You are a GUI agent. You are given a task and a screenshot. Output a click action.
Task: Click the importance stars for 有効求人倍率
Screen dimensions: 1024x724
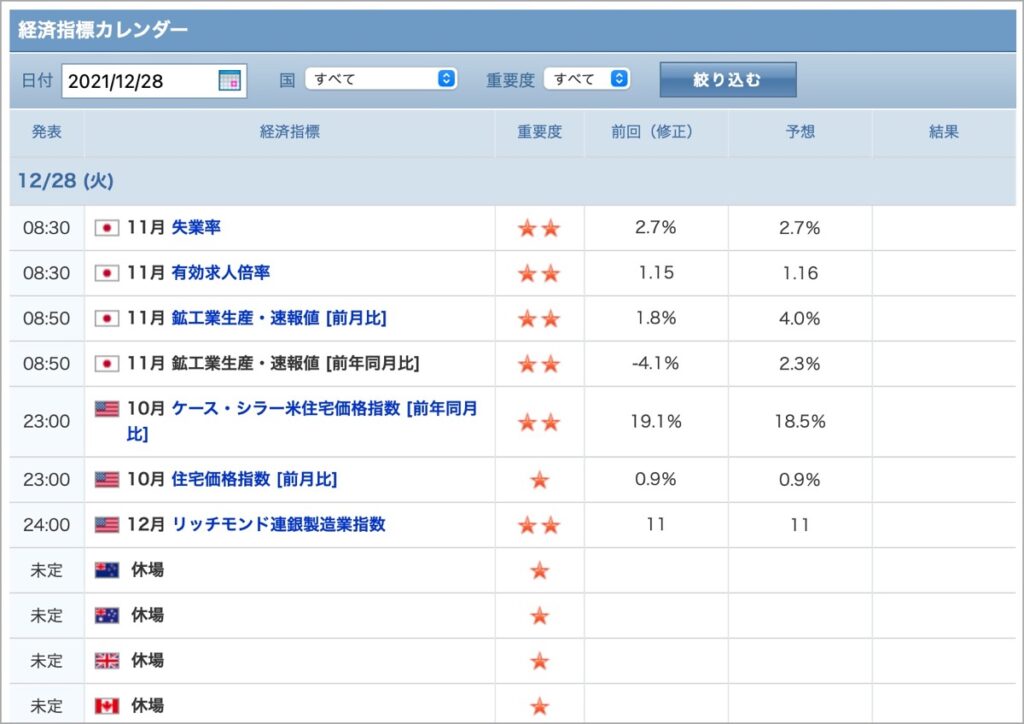539,273
